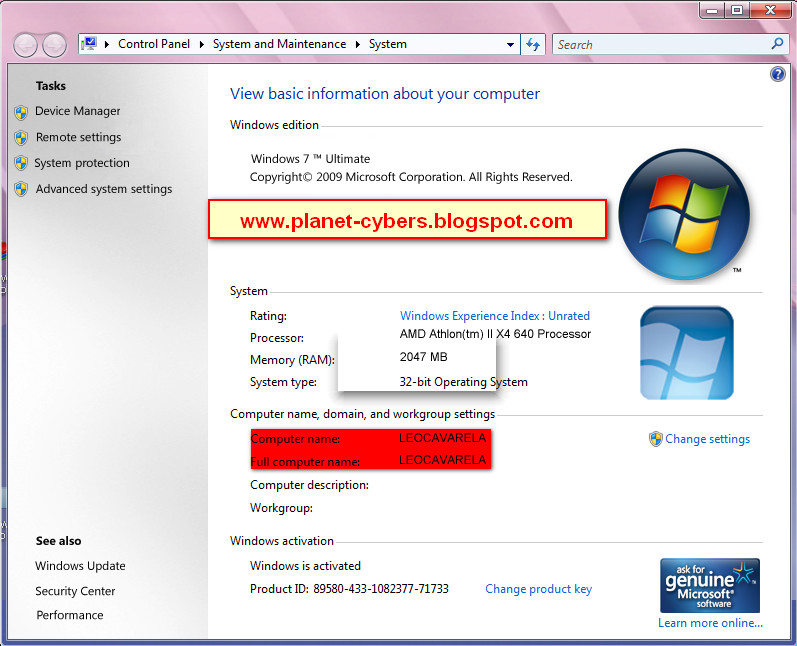Select System breadcrumb item
This screenshot has width=797, height=646.
pyautogui.click(x=388, y=44)
